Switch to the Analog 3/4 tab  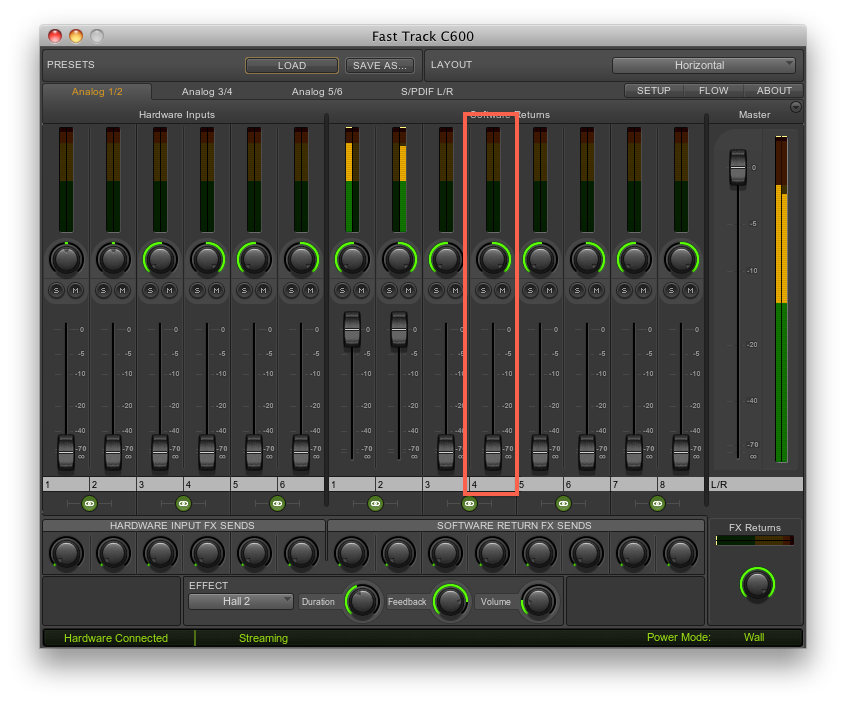(x=207, y=92)
